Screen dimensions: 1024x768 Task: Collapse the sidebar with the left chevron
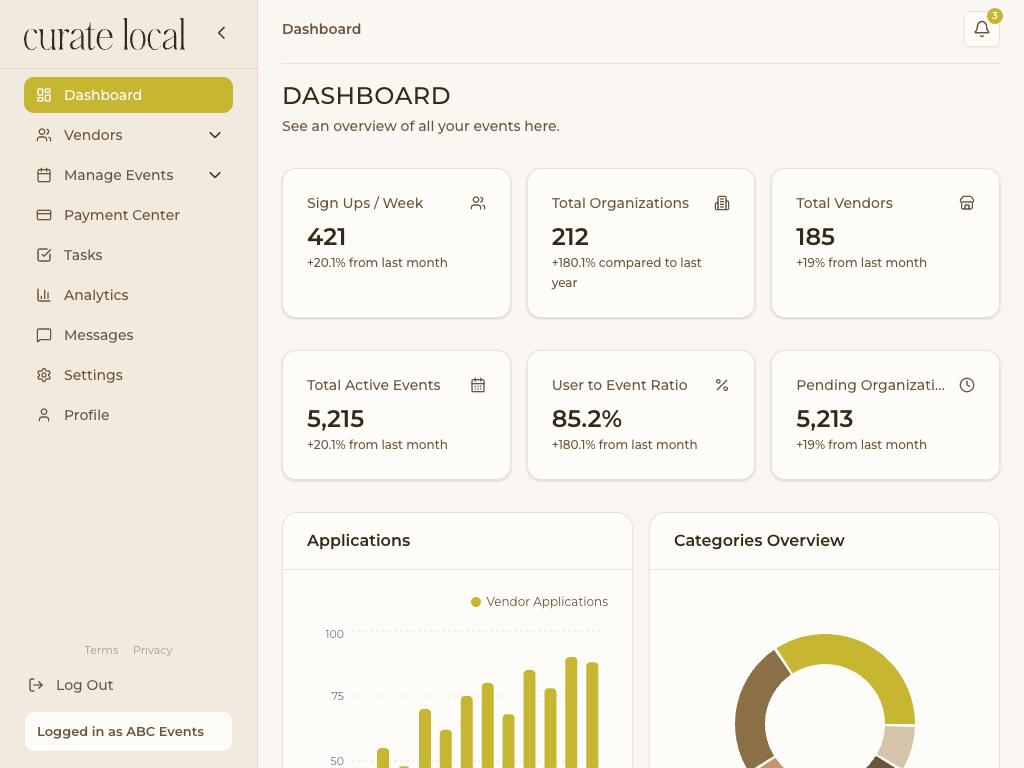pos(221,33)
